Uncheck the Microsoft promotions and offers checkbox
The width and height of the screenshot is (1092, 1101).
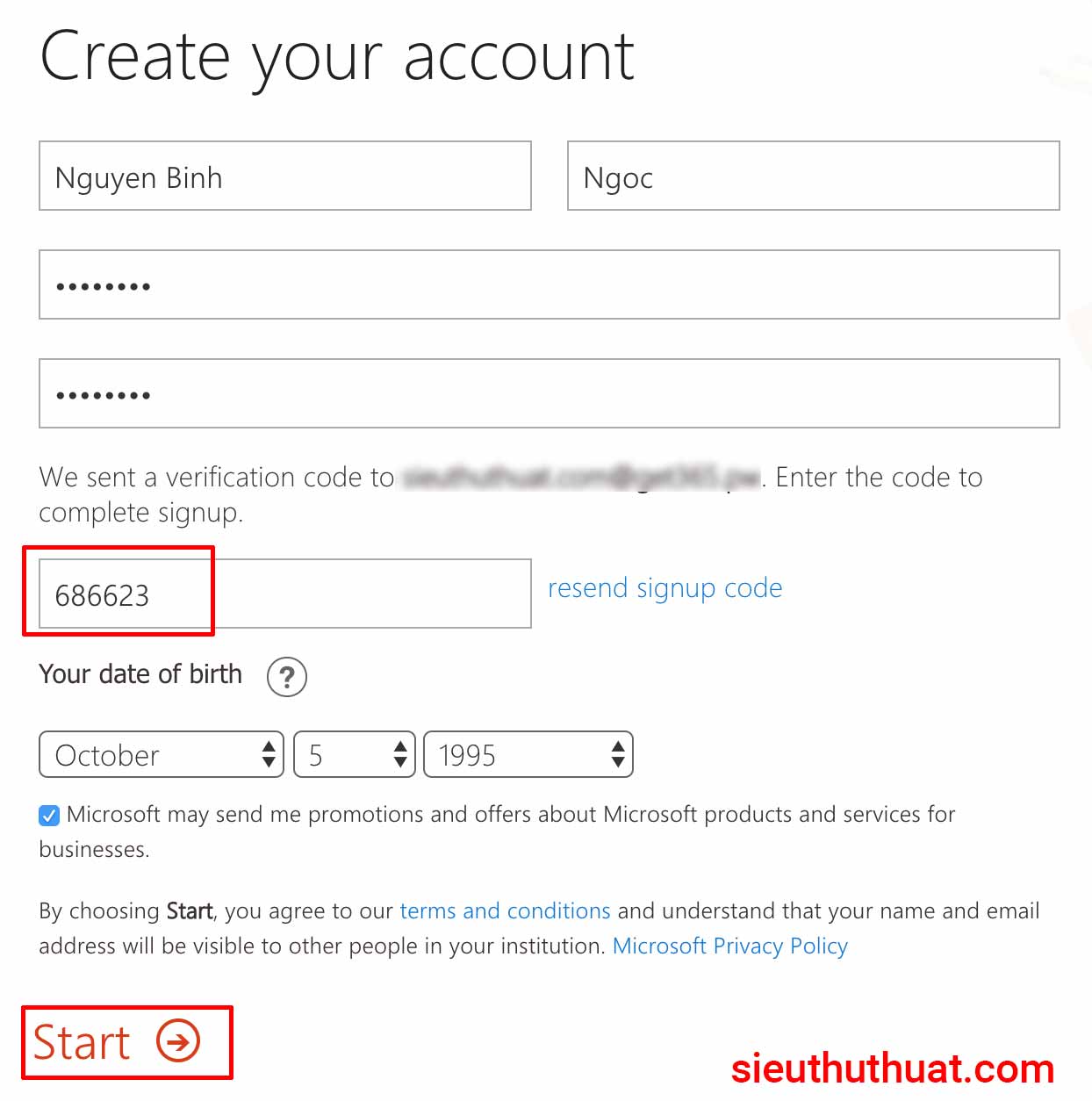49,816
